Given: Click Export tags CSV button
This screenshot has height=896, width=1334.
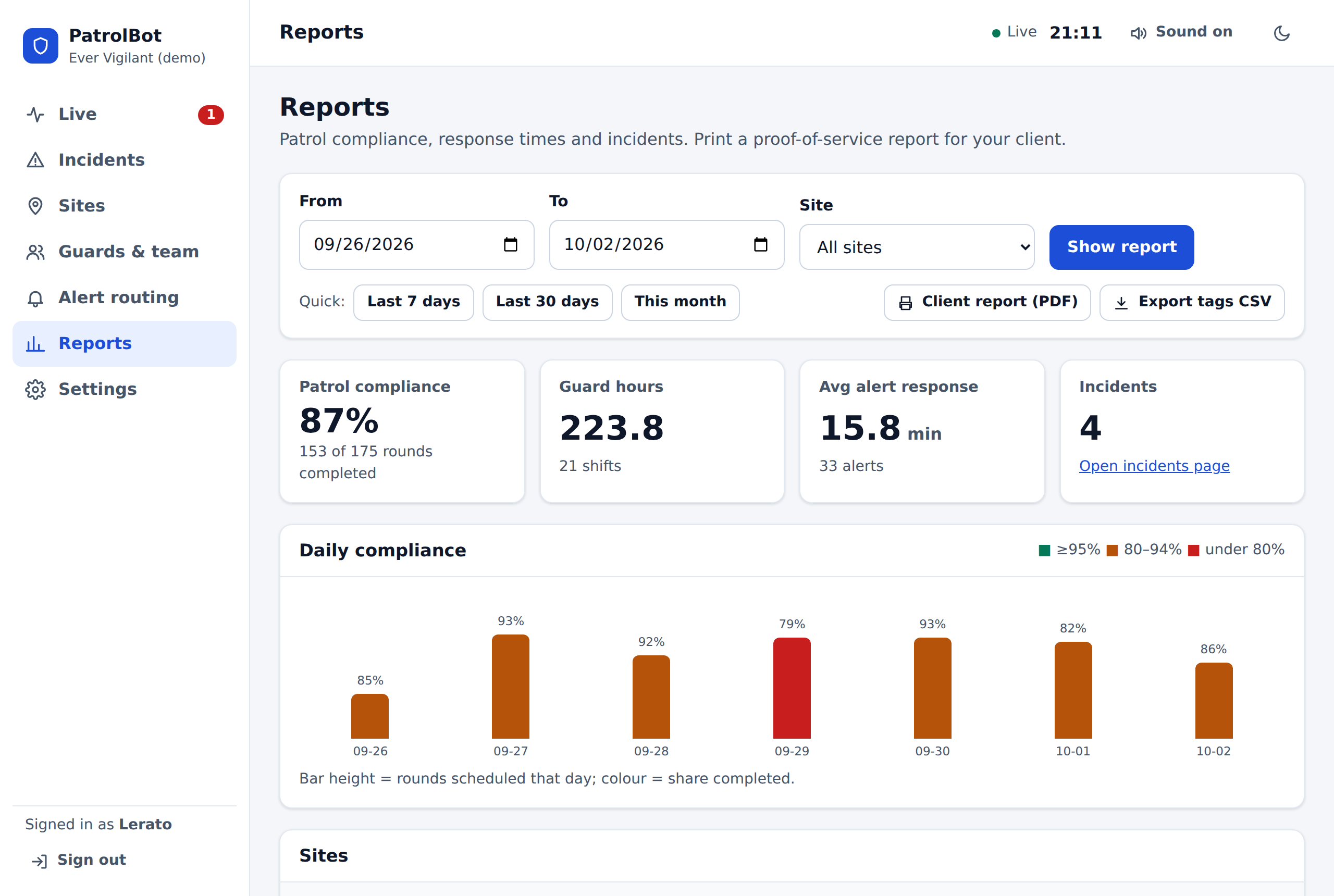Looking at the screenshot, I should click(1192, 302).
